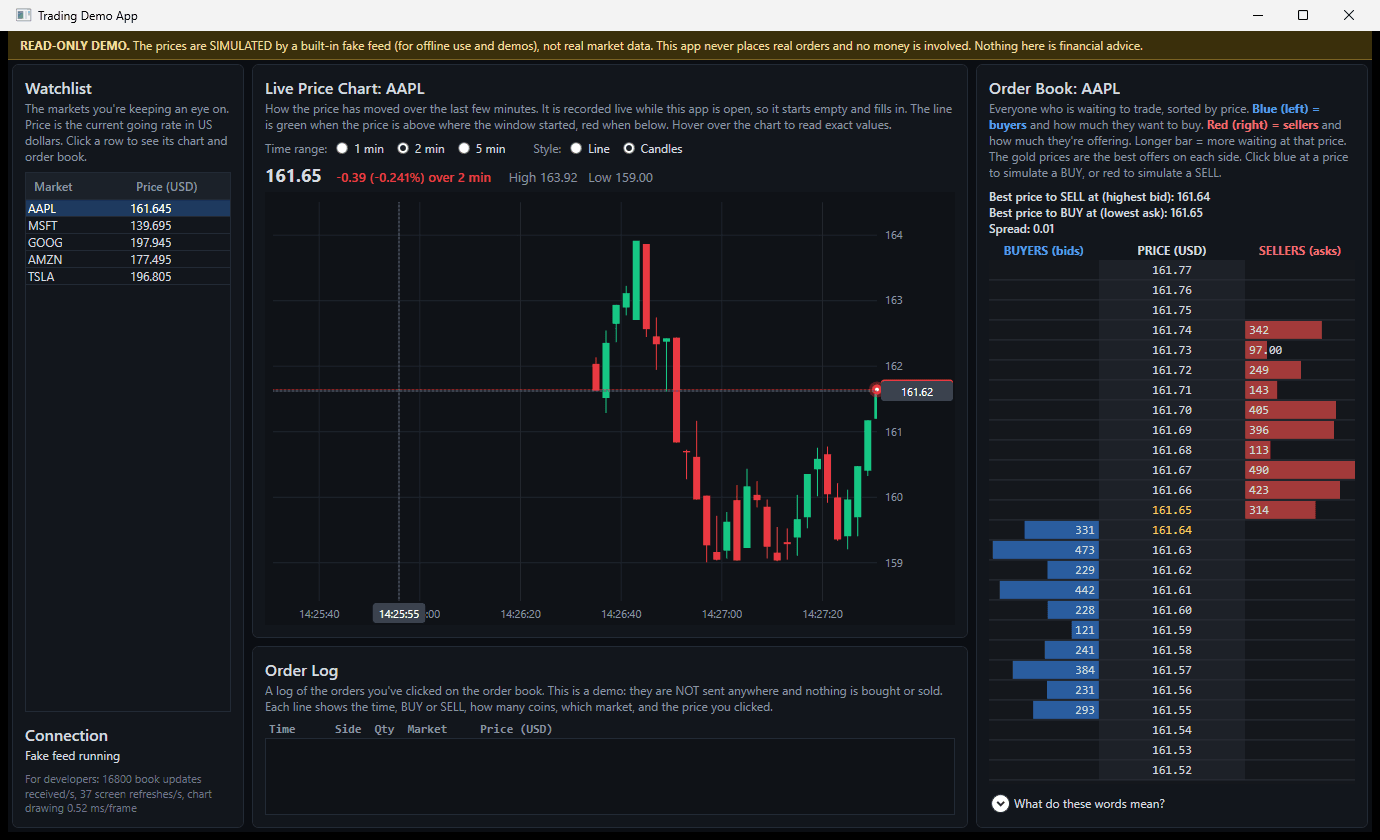Click the gold best ask price 161.65

[x=1172, y=510]
